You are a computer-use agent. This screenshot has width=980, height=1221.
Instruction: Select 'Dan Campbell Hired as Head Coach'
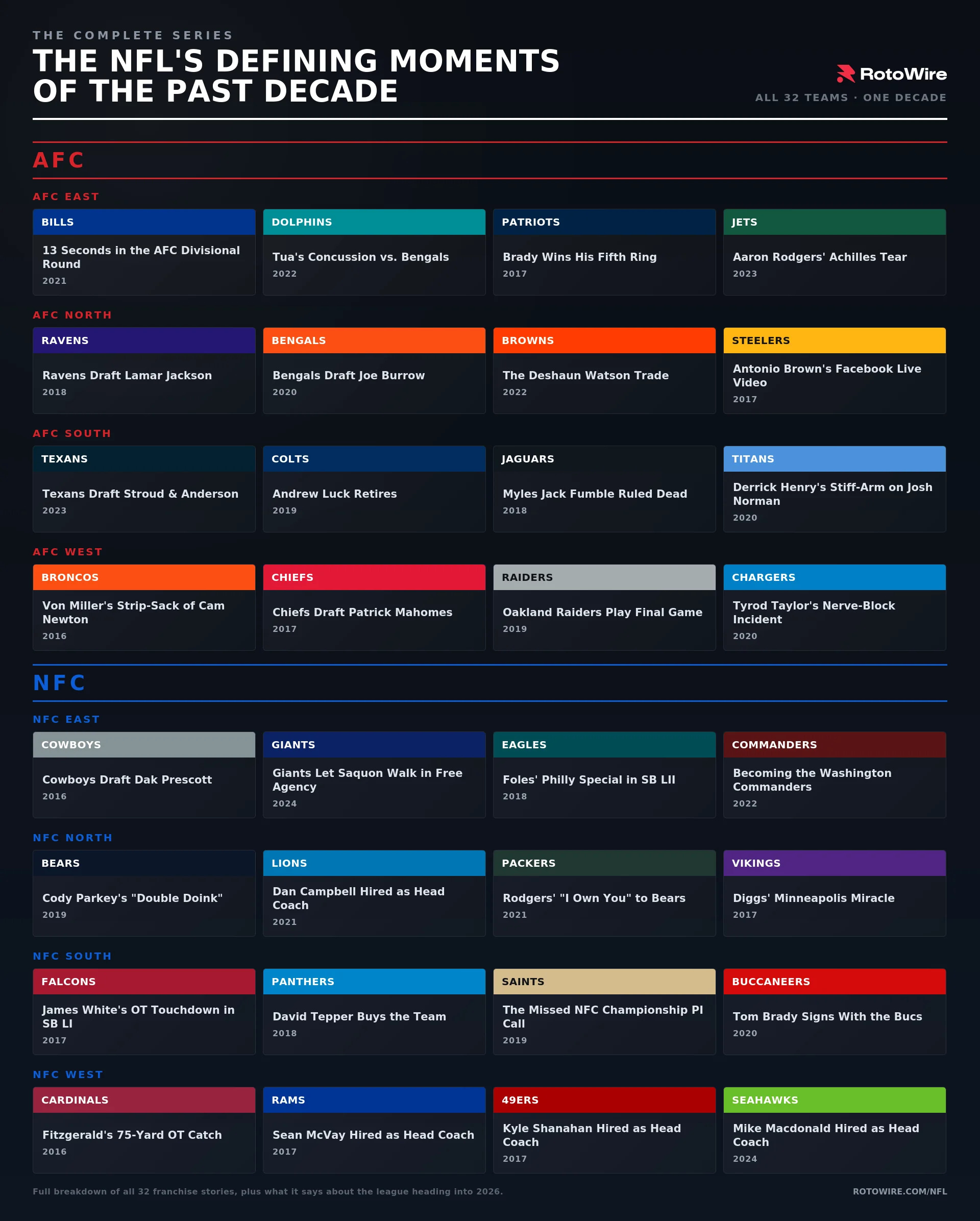tap(359, 898)
